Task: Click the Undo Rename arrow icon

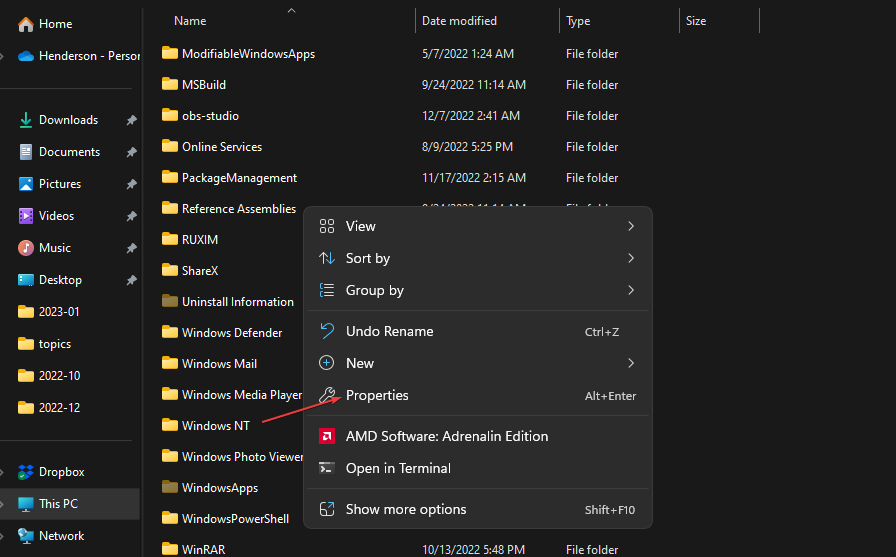Action: click(x=326, y=331)
